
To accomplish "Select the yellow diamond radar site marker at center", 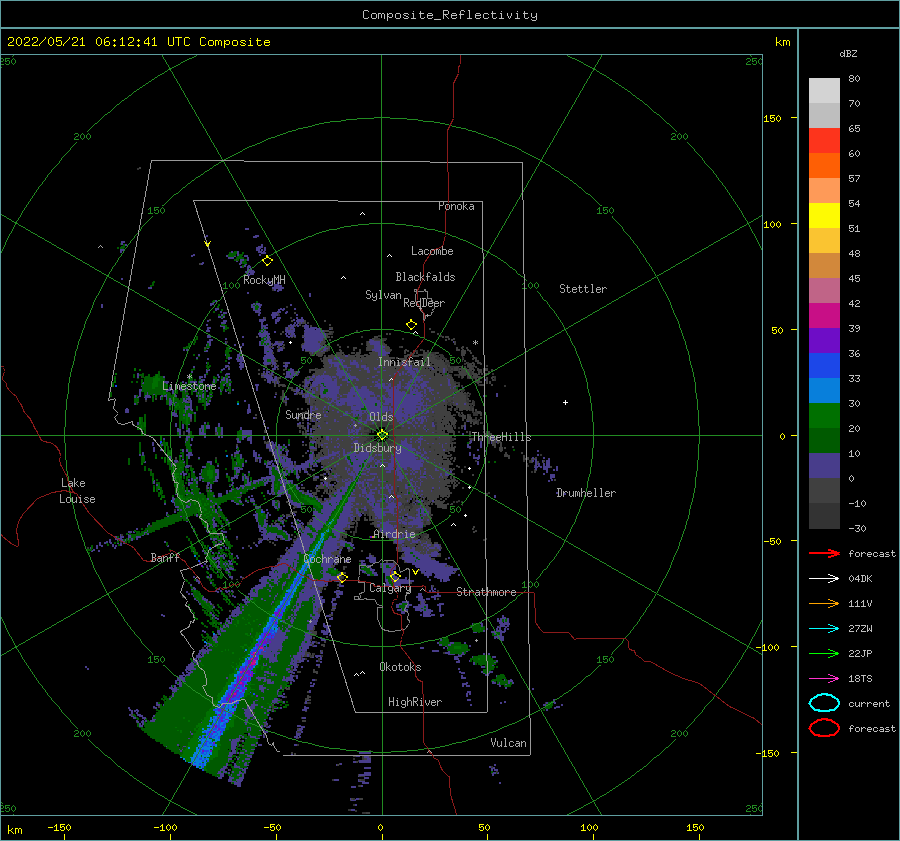I will click(x=382, y=435).
